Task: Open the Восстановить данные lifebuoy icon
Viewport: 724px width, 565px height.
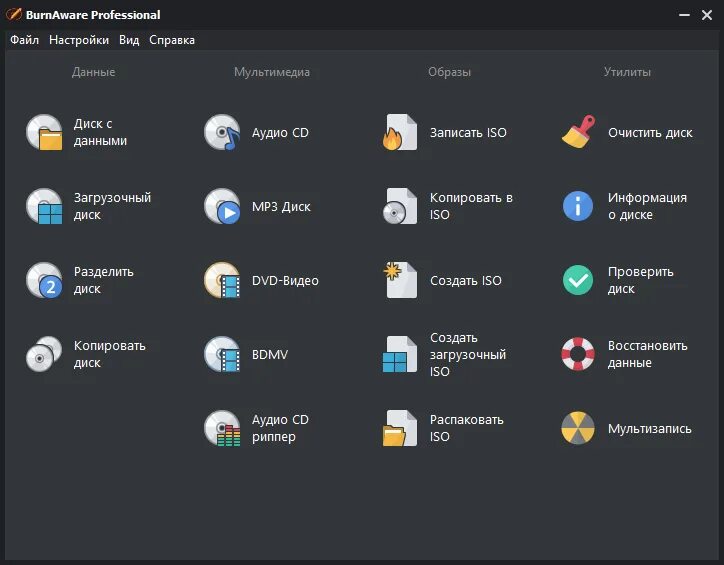Action: pos(578,354)
